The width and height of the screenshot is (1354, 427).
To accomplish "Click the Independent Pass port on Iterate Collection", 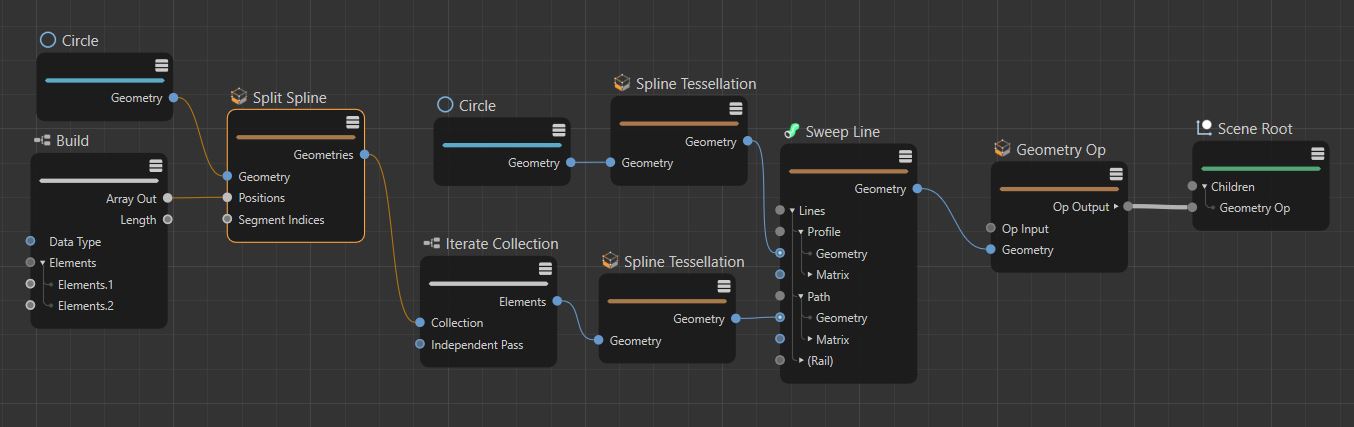I will click(420, 344).
